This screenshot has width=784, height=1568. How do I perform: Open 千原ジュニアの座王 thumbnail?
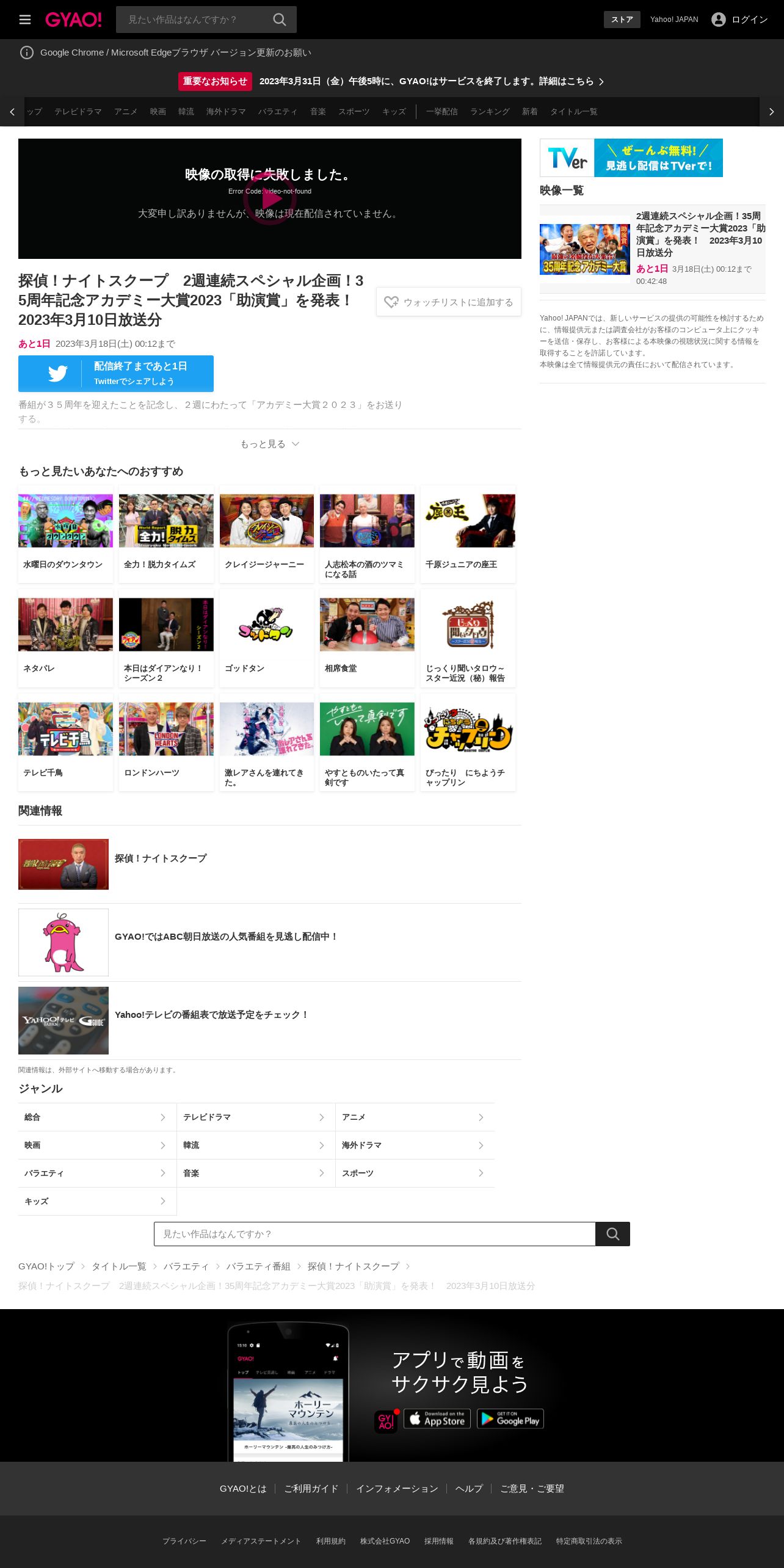click(x=468, y=521)
